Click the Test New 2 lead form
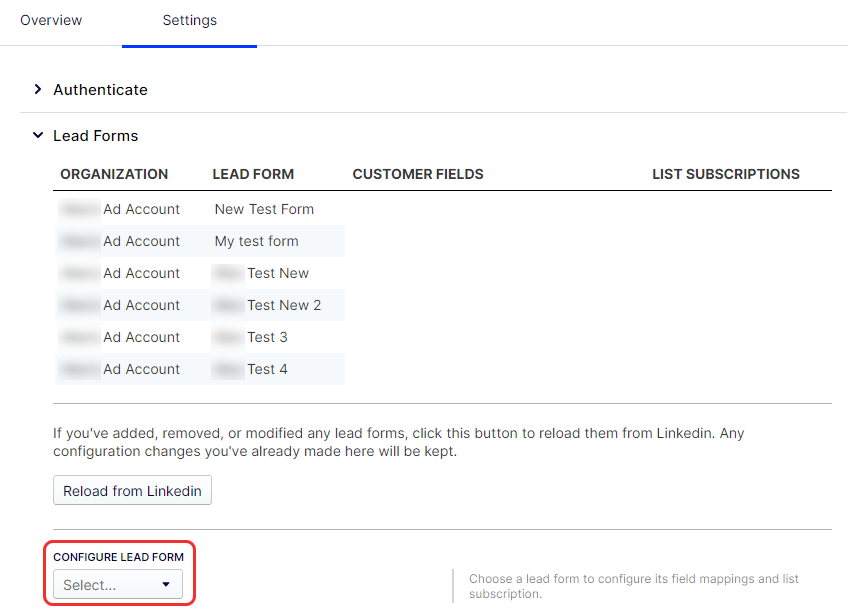The image size is (848, 612). pos(284,305)
